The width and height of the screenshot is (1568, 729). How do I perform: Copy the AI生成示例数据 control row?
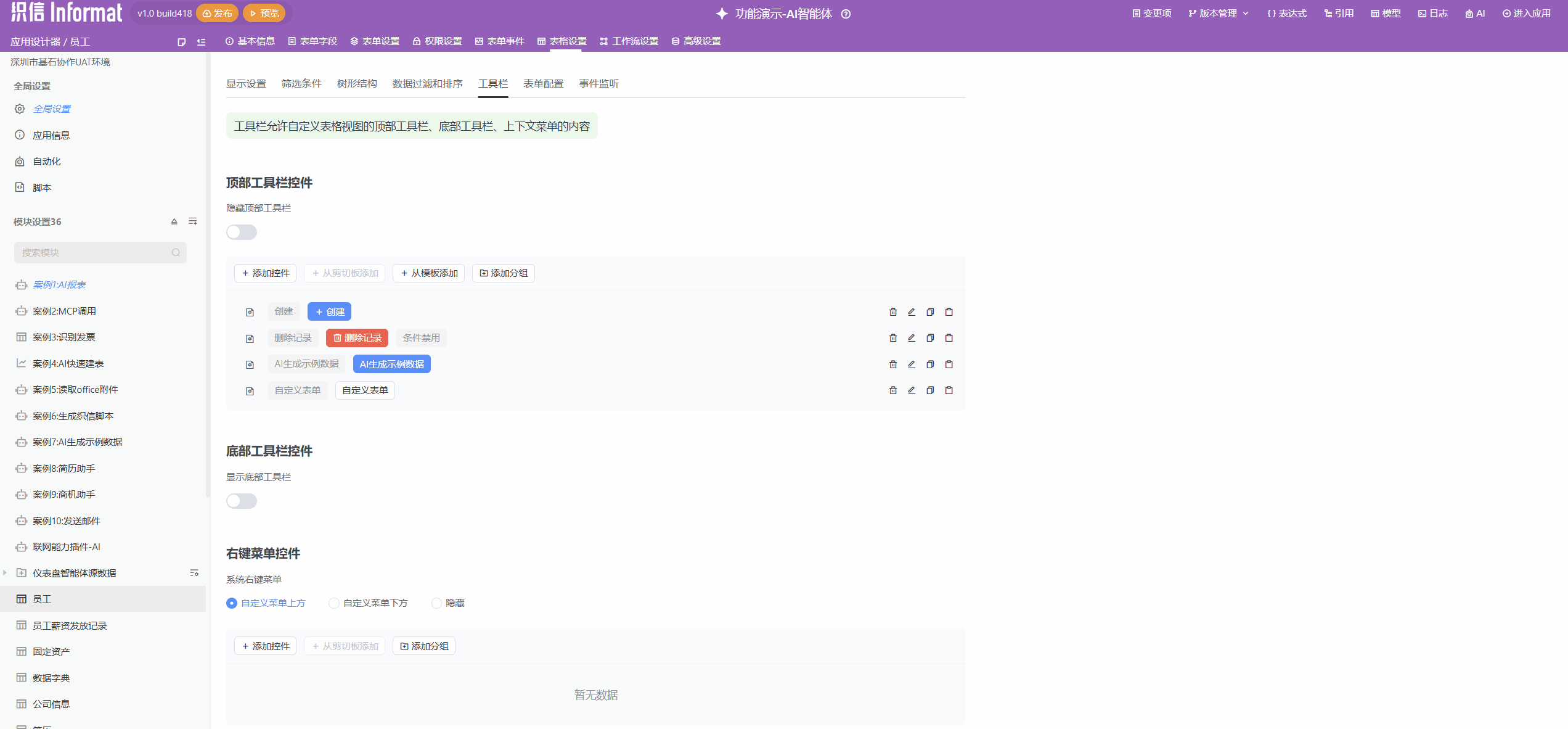pyautogui.click(x=930, y=364)
